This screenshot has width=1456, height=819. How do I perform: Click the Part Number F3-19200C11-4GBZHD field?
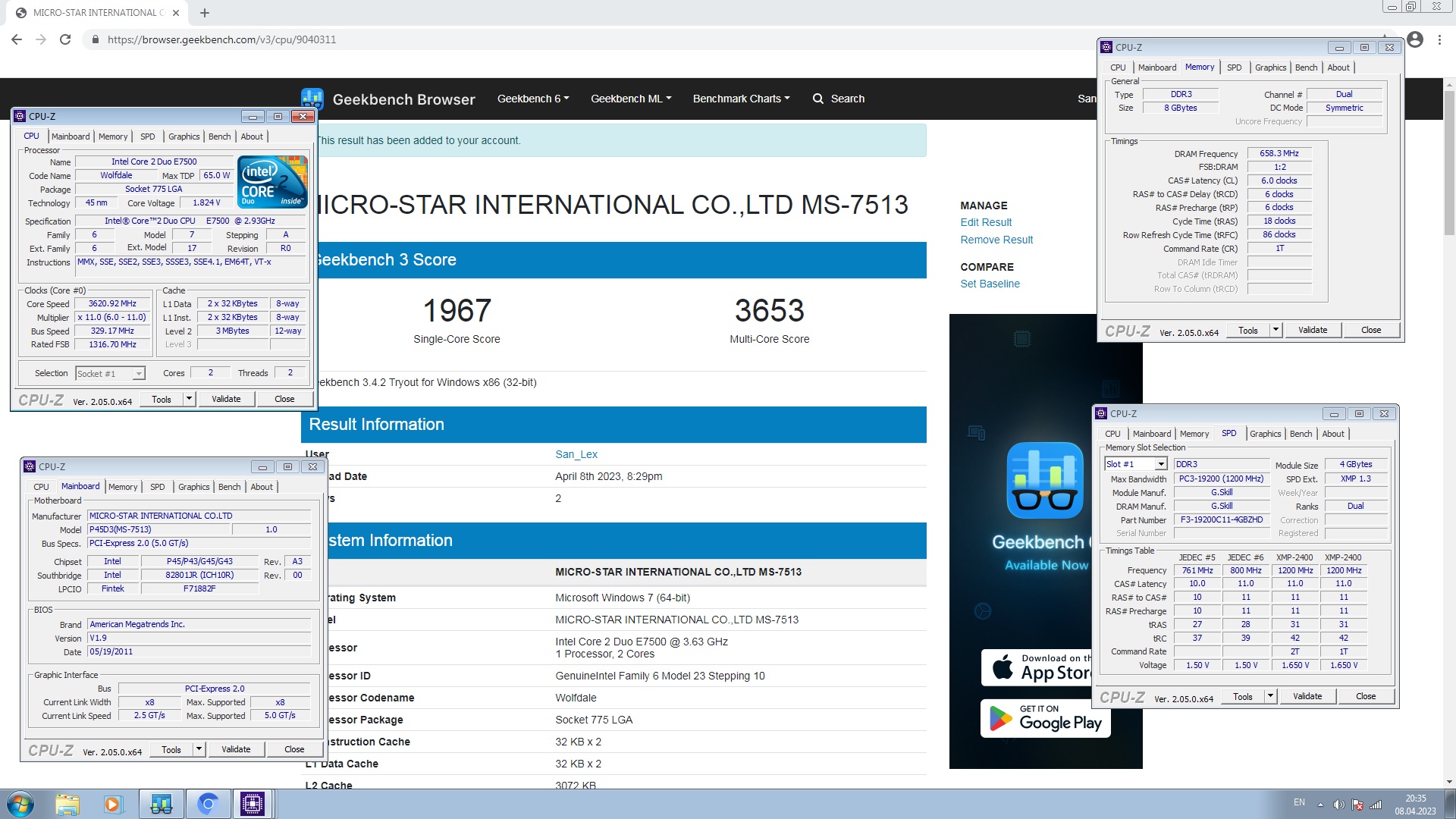click(1222, 520)
